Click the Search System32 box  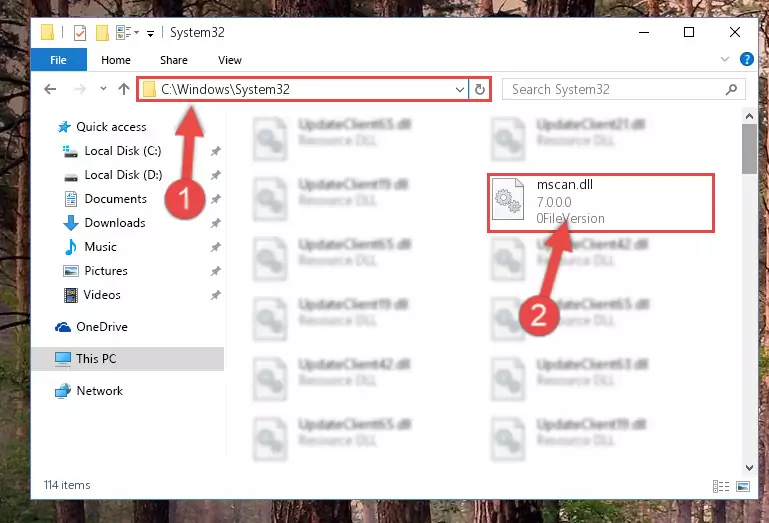click(623, 89)
